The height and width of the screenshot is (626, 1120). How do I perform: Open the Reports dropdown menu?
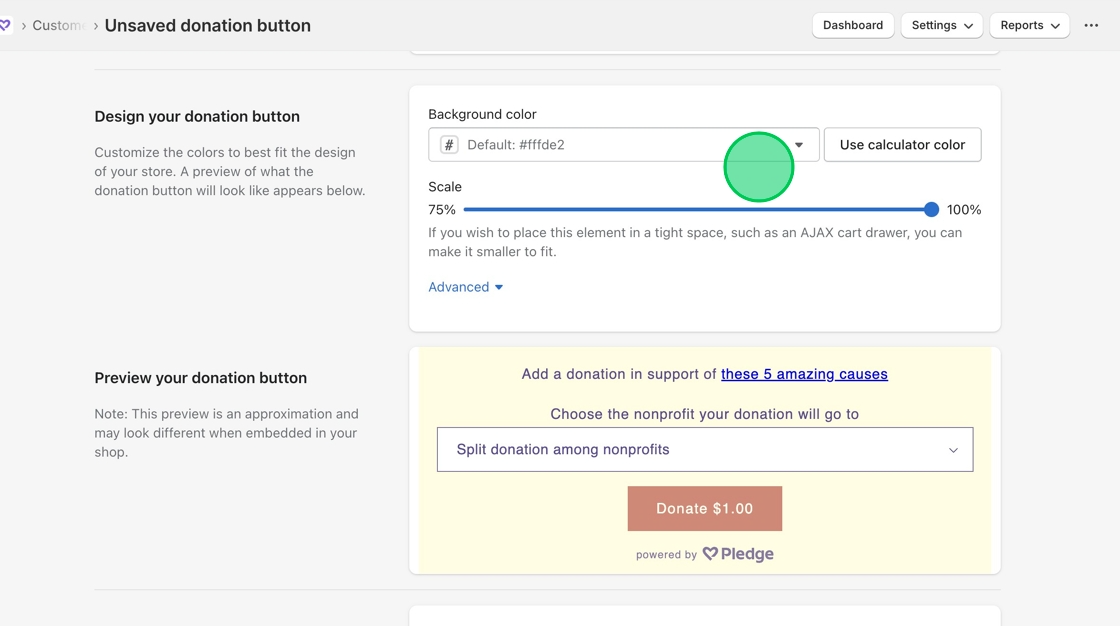tap(1029, 25)
